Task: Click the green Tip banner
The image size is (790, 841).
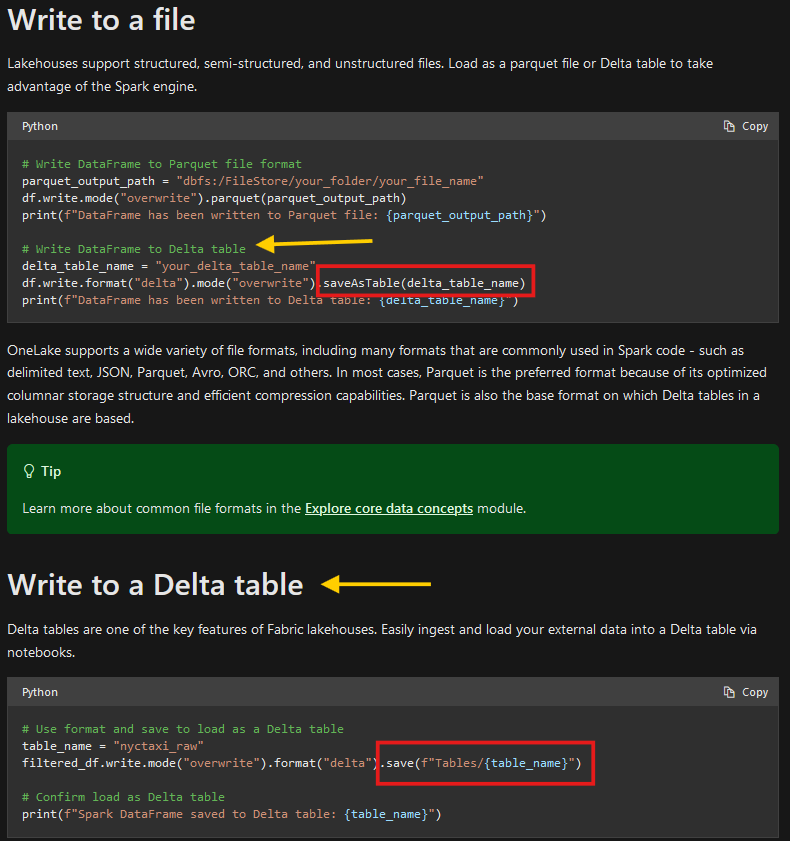Action: tap(394, 489)
